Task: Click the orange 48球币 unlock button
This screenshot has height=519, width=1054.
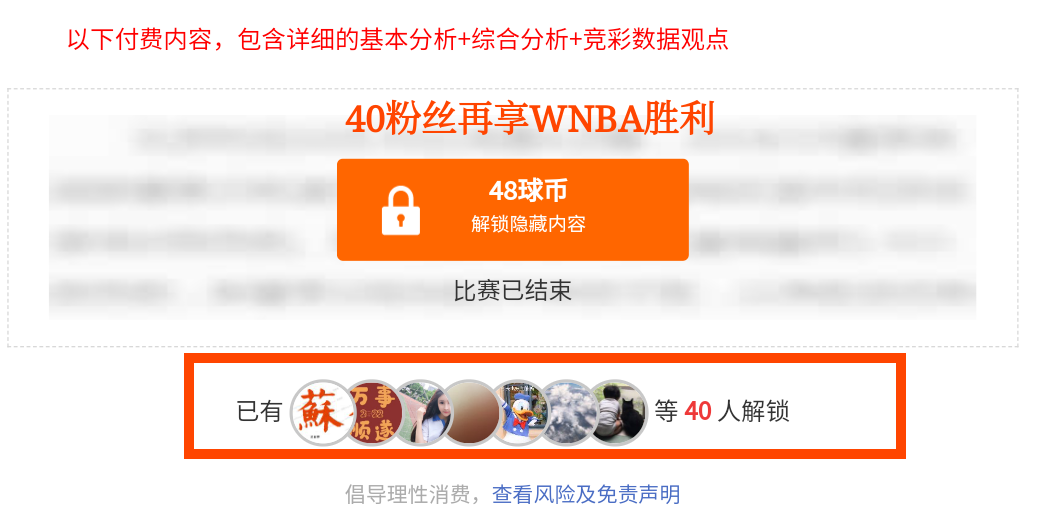Action: click(513, 210)
